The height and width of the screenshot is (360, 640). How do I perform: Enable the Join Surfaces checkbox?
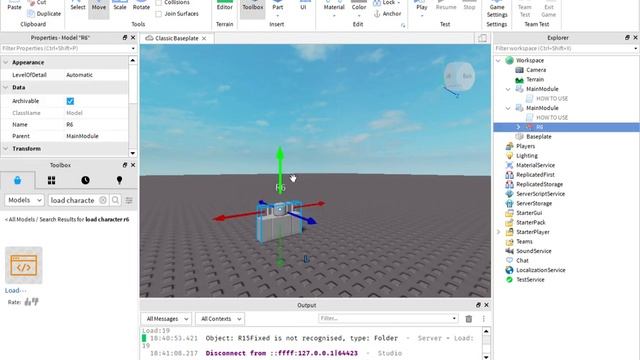point(158,13)
